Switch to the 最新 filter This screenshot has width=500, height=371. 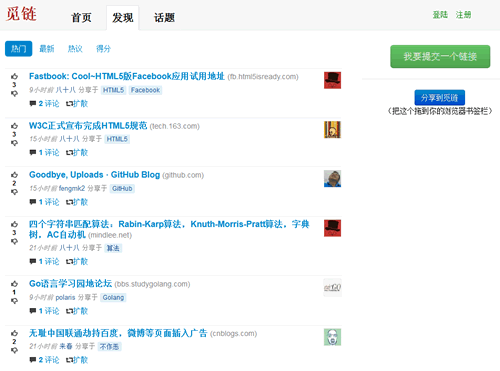[x=47, y=49]
